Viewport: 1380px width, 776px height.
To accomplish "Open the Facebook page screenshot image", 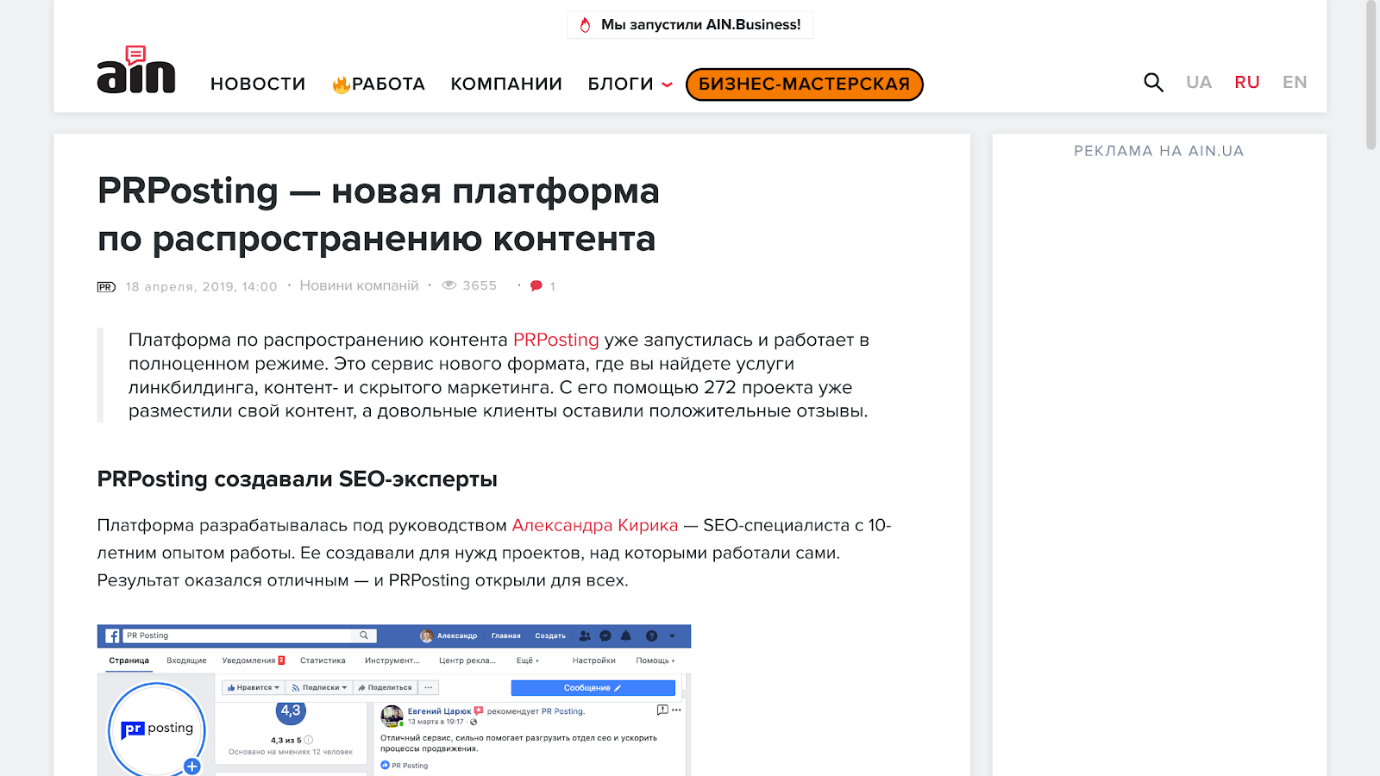I will tap(394, 700).
